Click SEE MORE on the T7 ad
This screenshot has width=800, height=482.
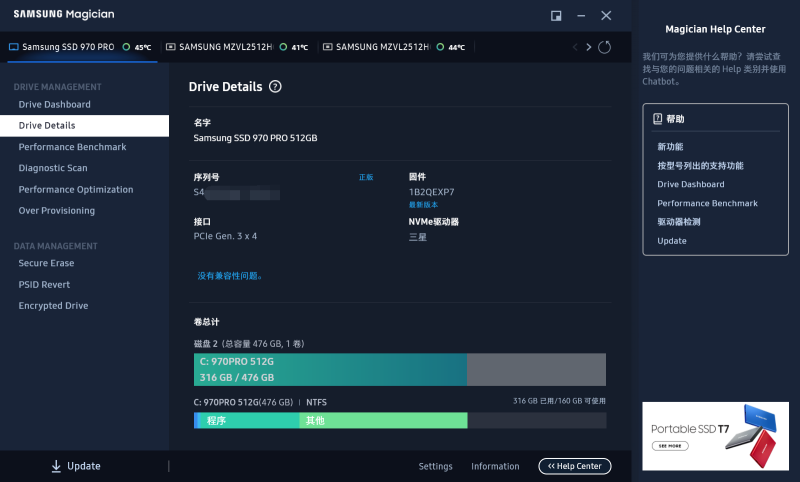click(670, 446)
